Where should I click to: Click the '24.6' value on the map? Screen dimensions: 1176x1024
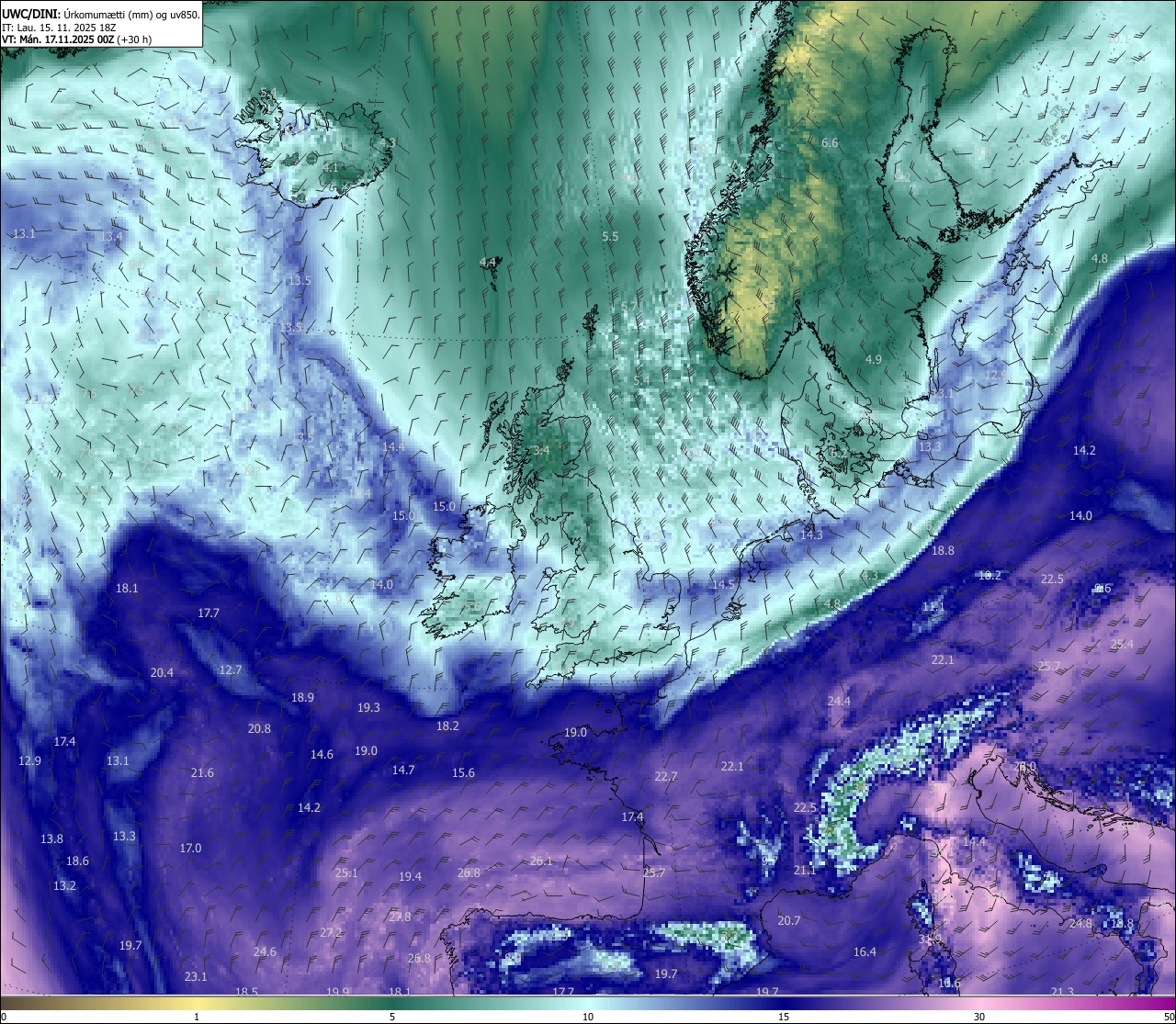(265, 951)
